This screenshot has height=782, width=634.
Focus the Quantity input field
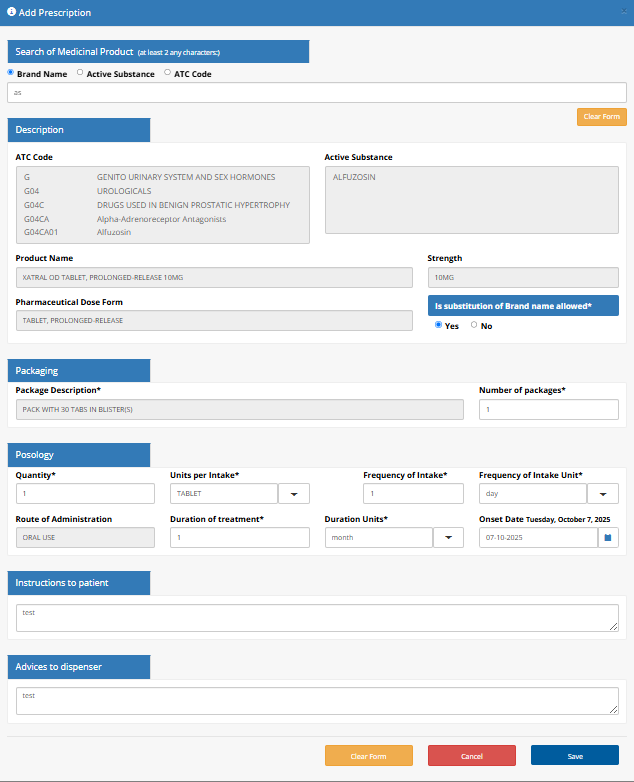point(85,494)
